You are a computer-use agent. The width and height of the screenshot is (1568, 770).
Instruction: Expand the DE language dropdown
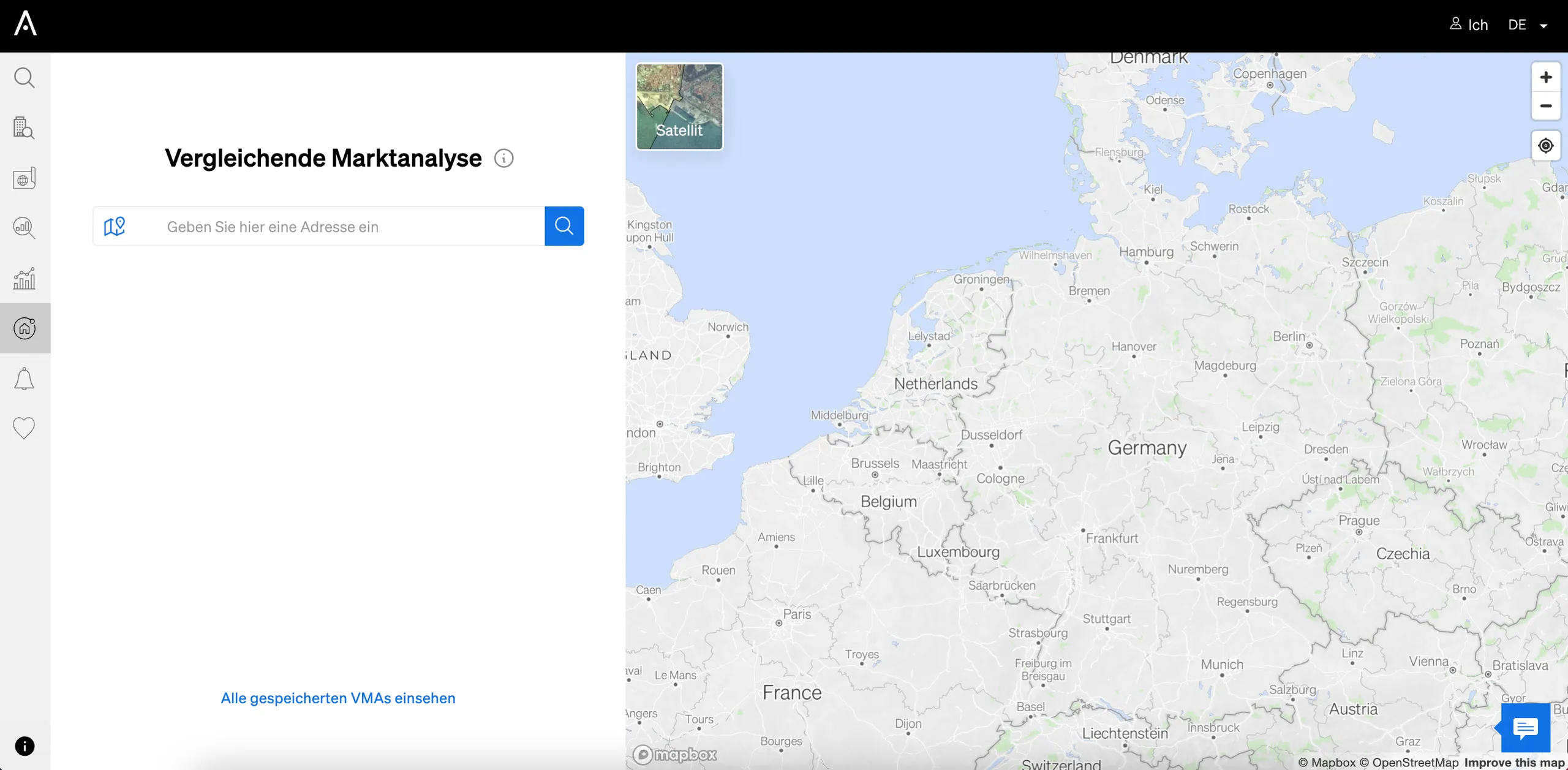(1528, 25)
